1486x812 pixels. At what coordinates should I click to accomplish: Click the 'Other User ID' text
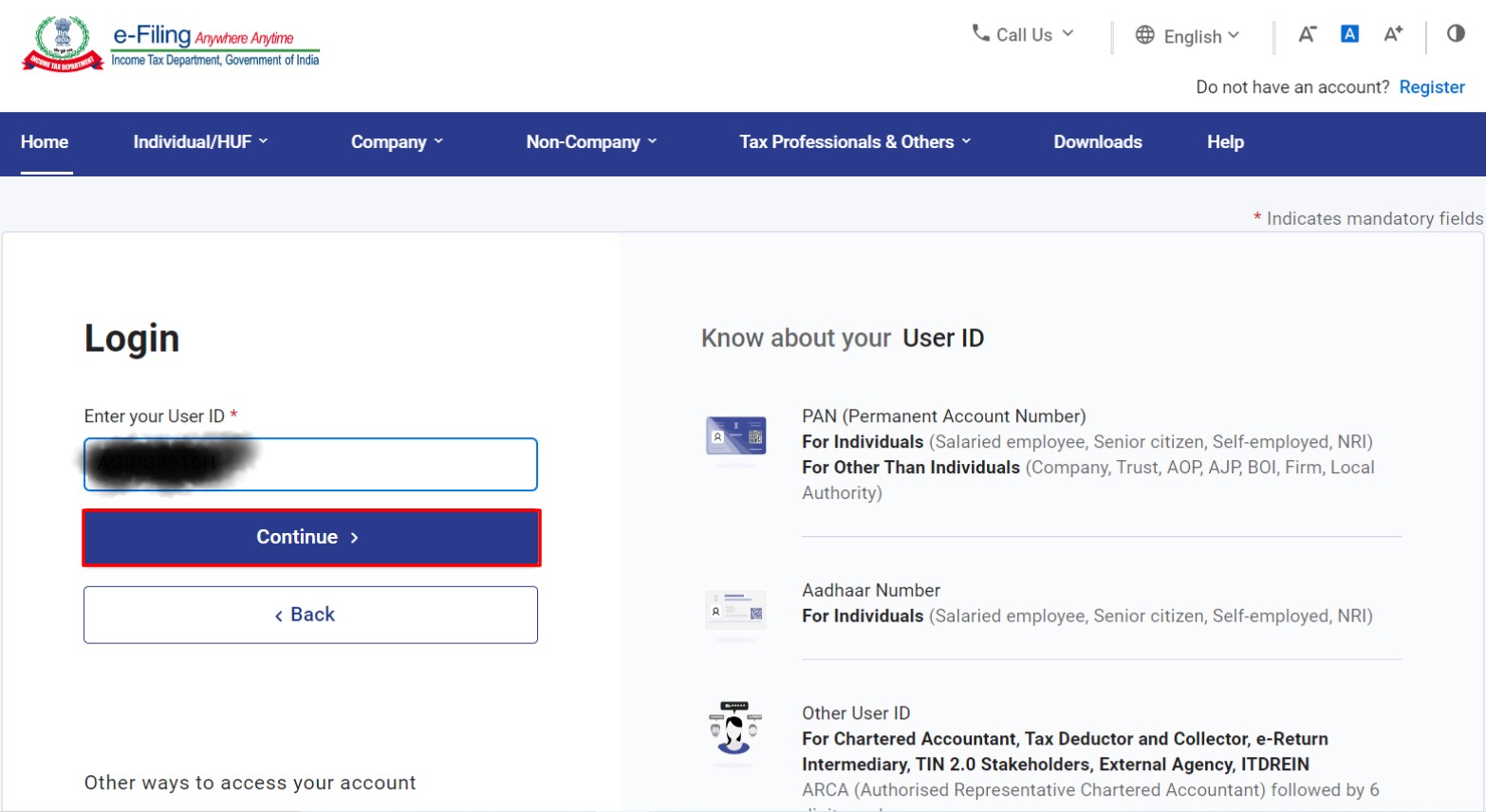click(856, 713)
